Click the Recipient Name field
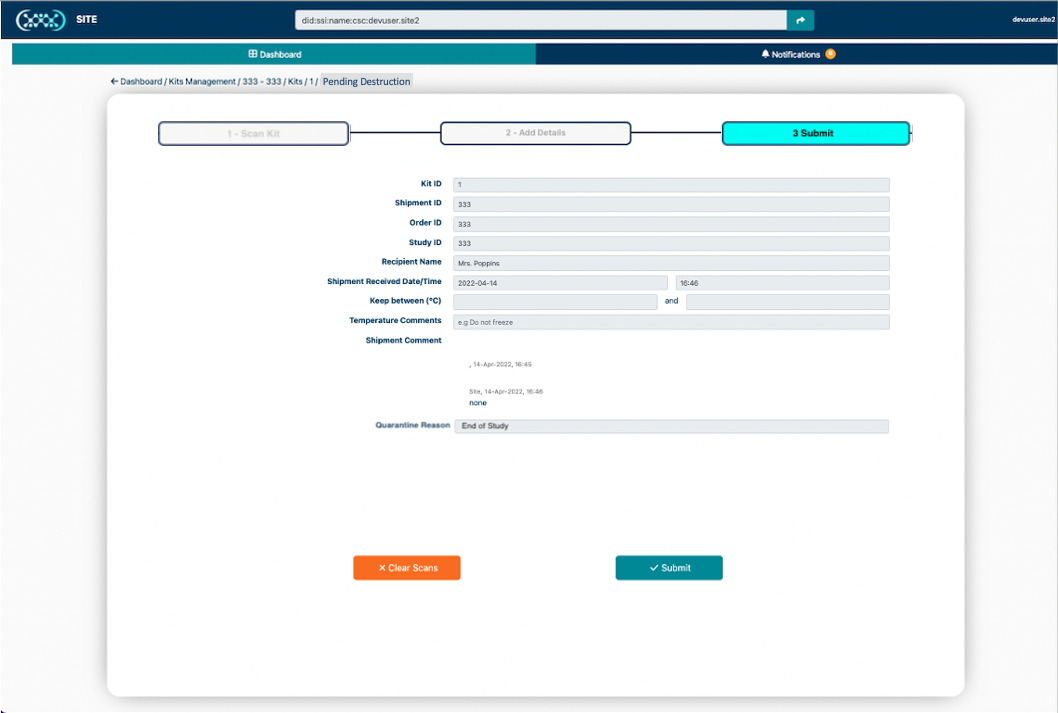 [671, 263]
